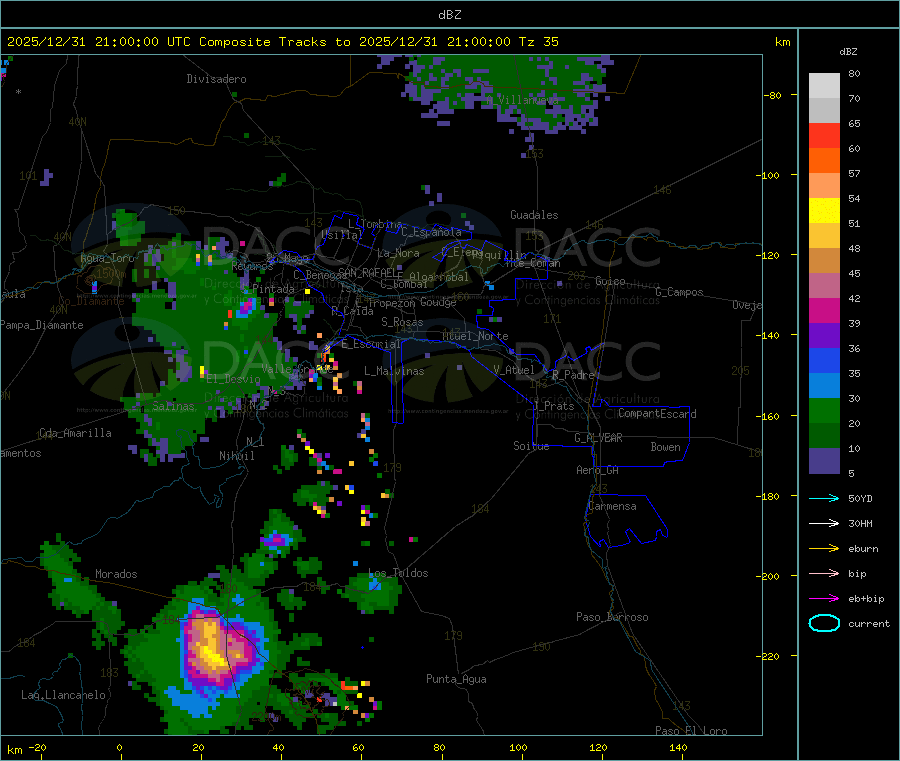
Task: Click the Carmensa map label
Action: click(x=612, y=506)
